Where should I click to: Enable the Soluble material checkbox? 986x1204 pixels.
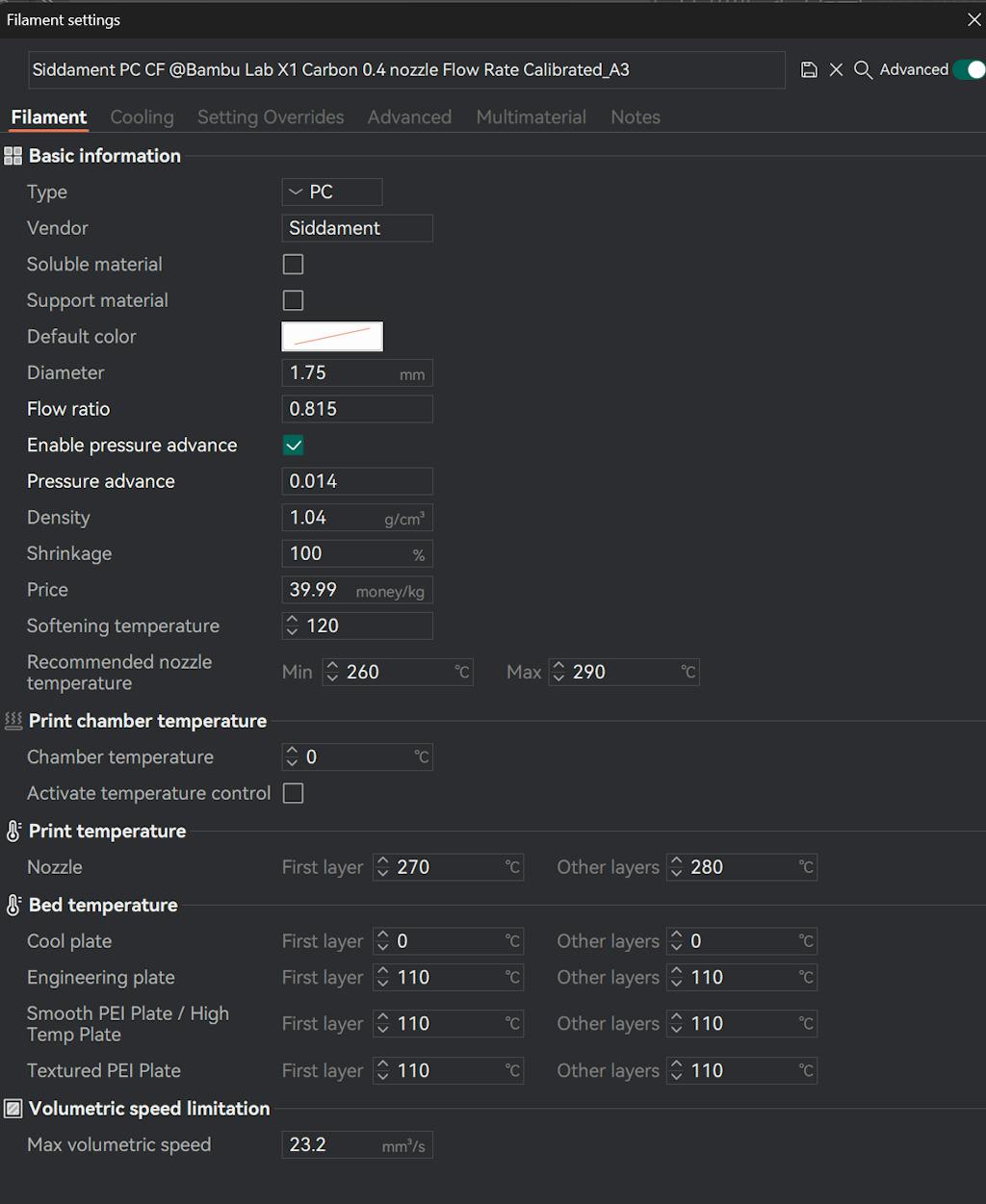click(294, 265)
